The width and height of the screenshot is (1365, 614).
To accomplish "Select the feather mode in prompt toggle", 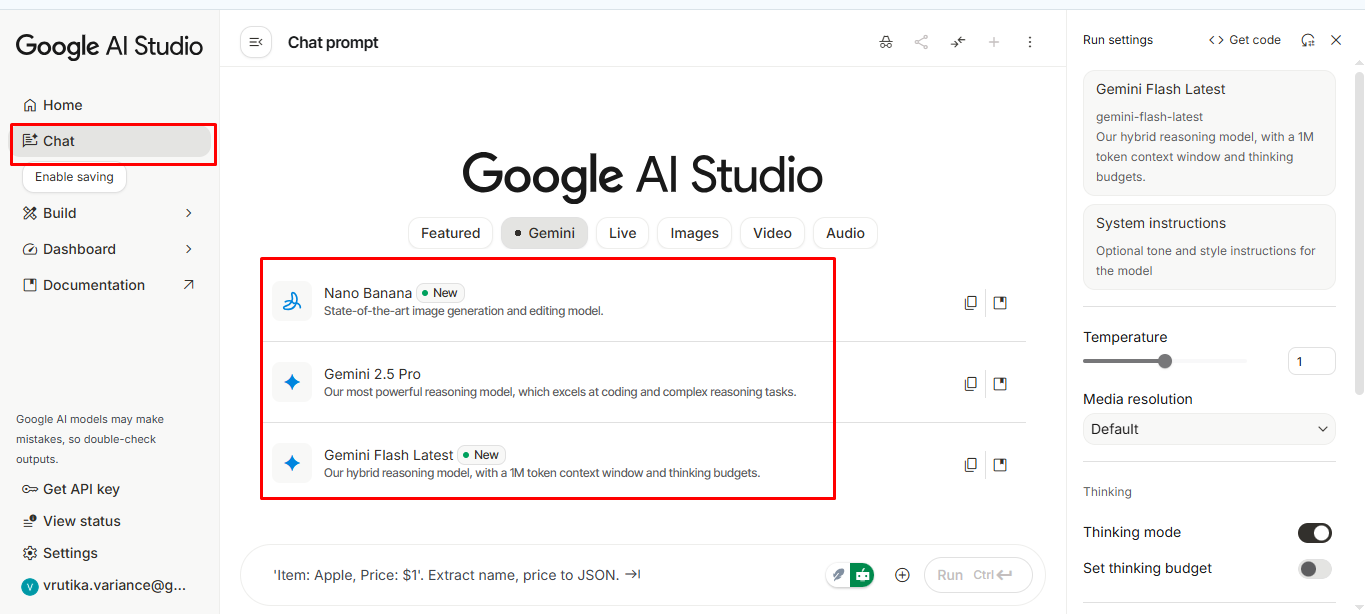I will tap(838, 575).
